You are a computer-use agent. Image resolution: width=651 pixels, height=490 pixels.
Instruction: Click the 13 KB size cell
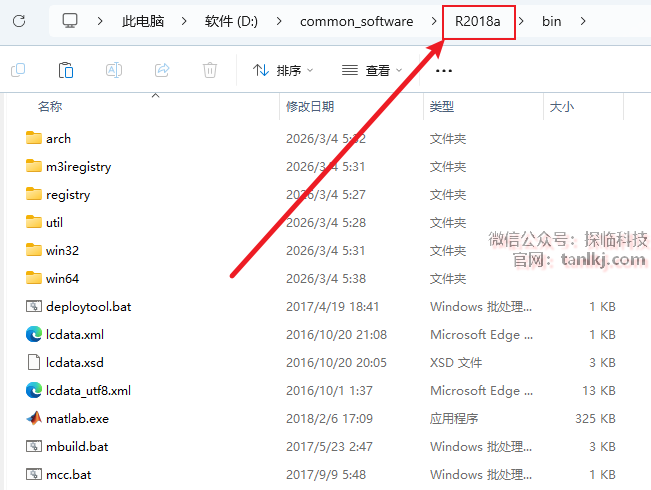(x=599, y=391)
